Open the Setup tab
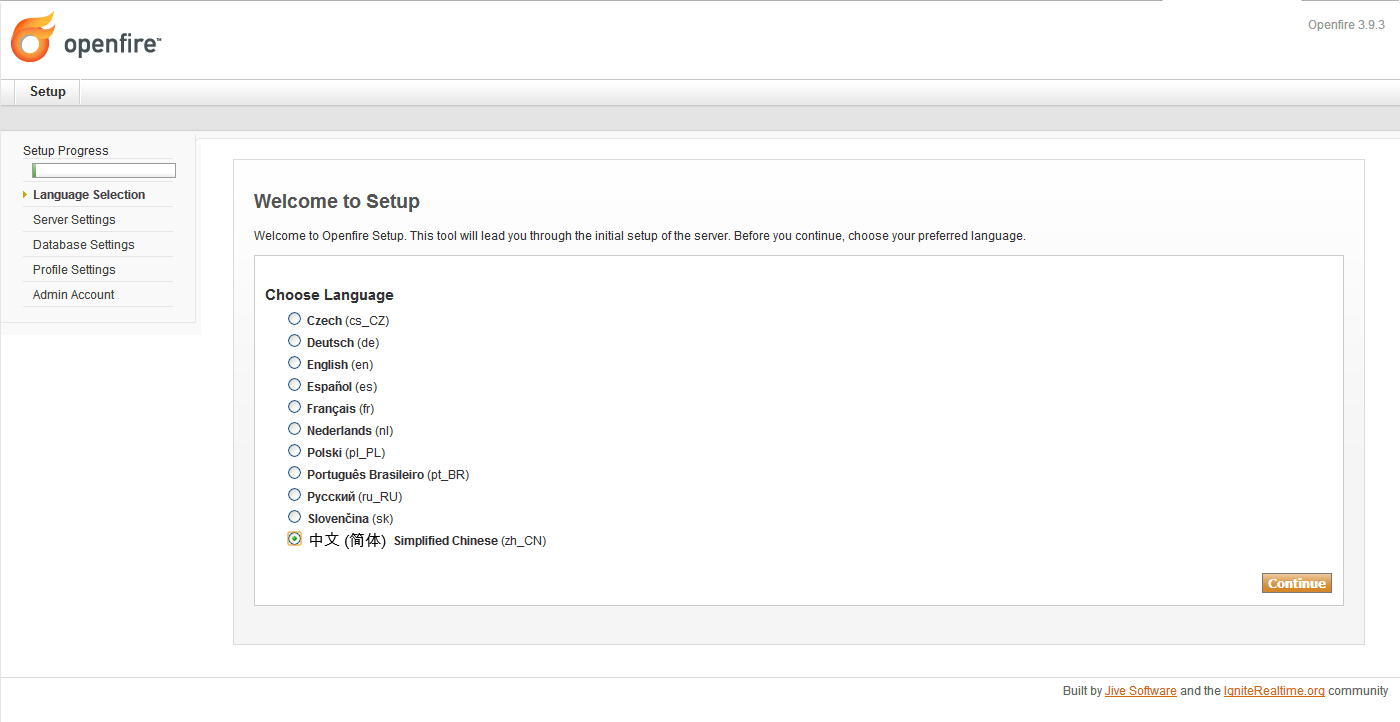 click(47, 92)
